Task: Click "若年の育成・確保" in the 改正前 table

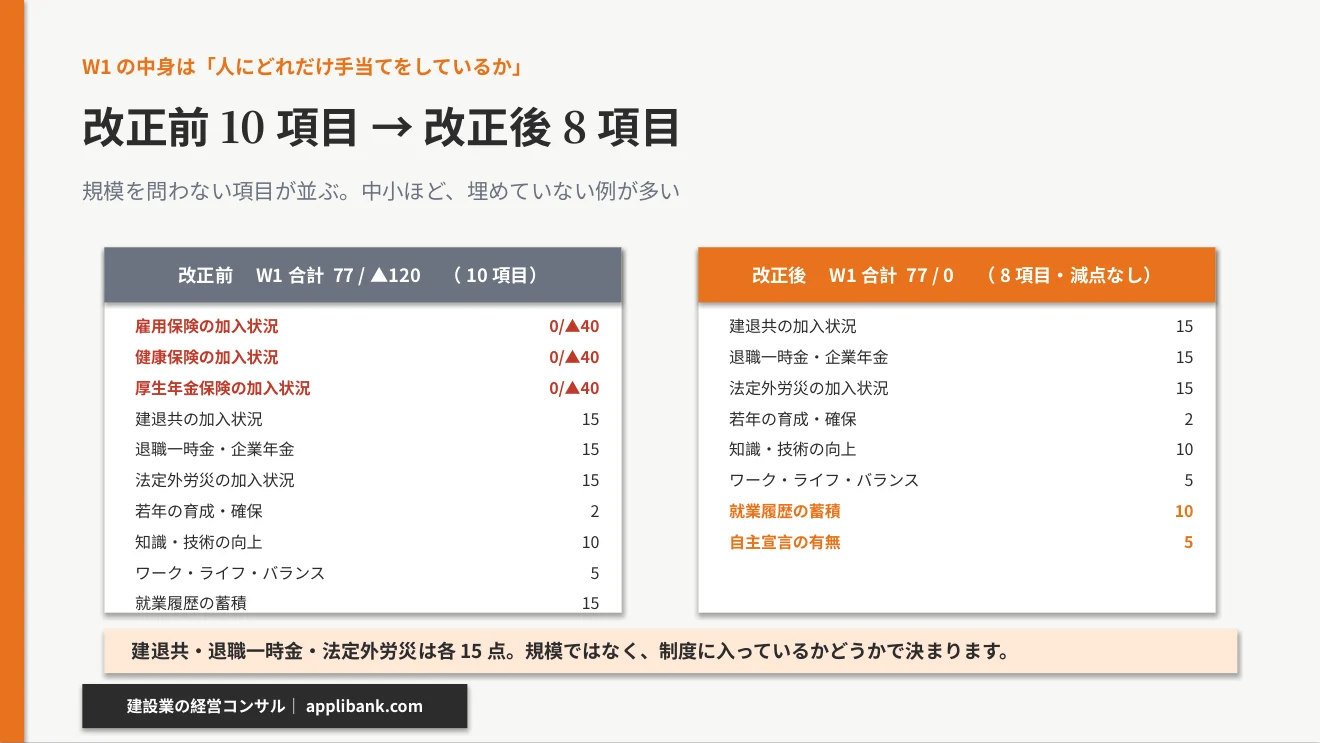Action: pos(199,511)
